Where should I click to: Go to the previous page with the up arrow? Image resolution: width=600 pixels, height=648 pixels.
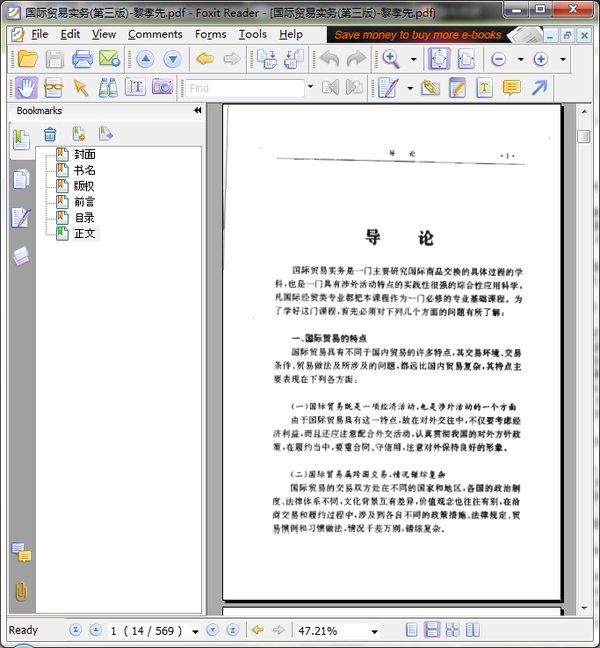[145, 59]
